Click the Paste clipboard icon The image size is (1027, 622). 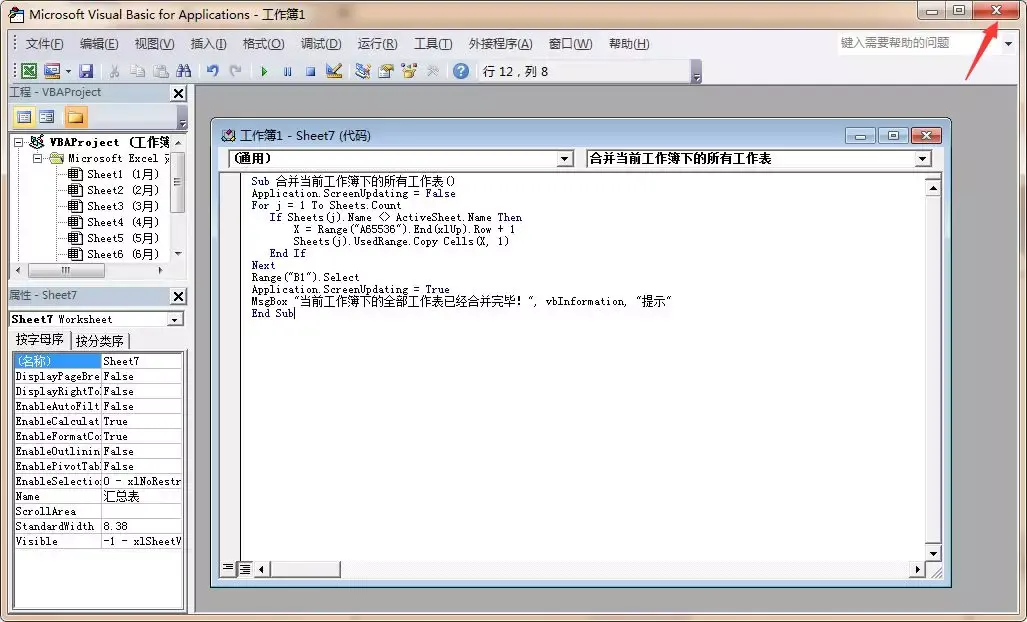tap(160, 71)
